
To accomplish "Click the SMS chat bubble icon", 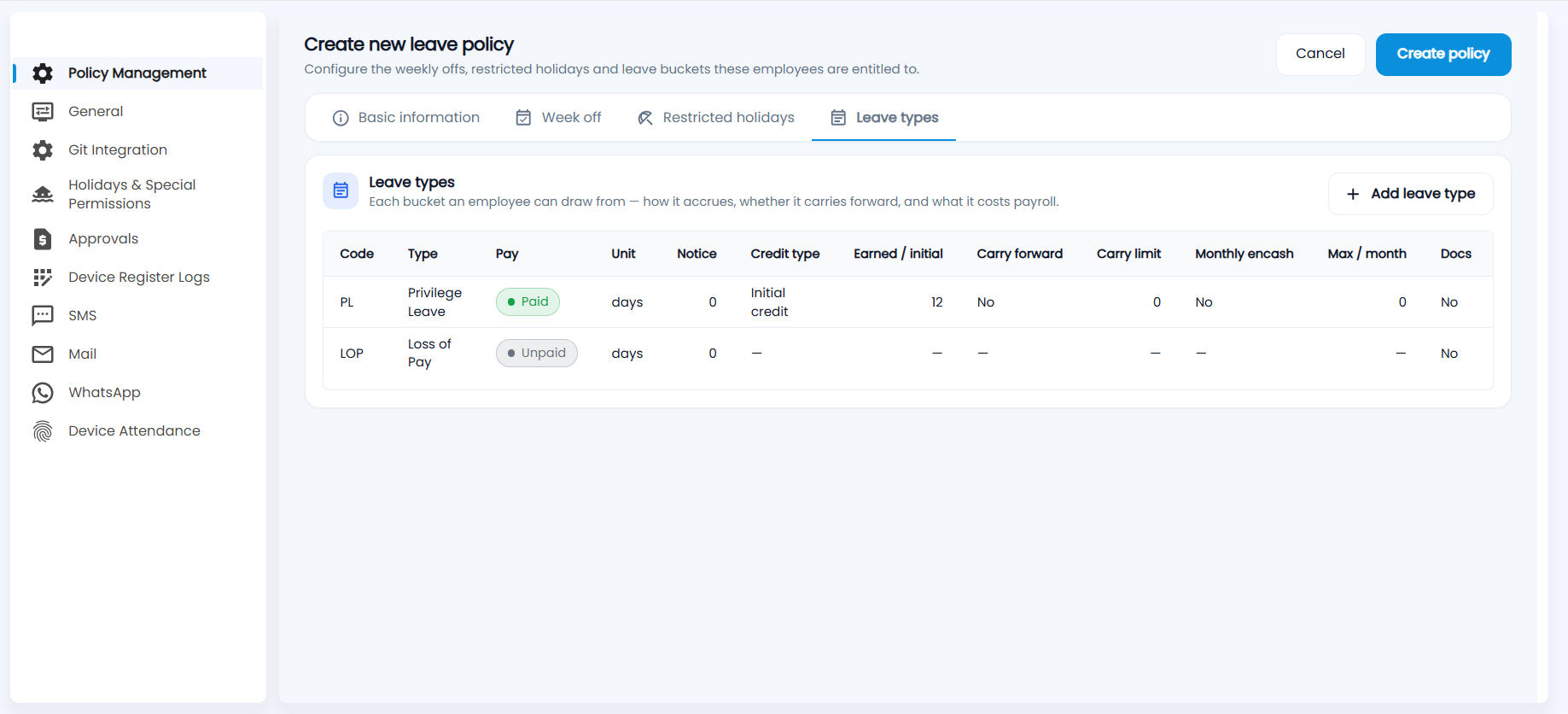I will [43, 316].
